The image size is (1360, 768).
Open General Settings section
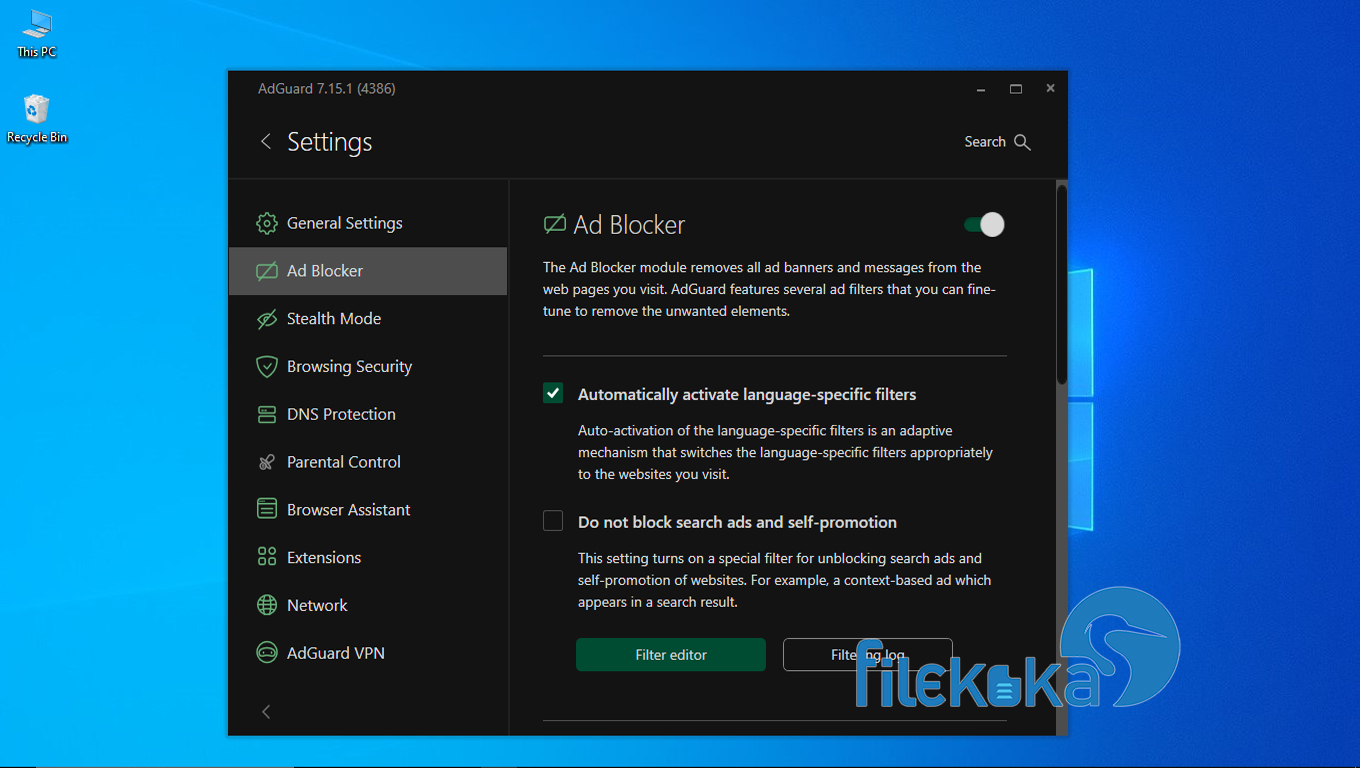368,223
